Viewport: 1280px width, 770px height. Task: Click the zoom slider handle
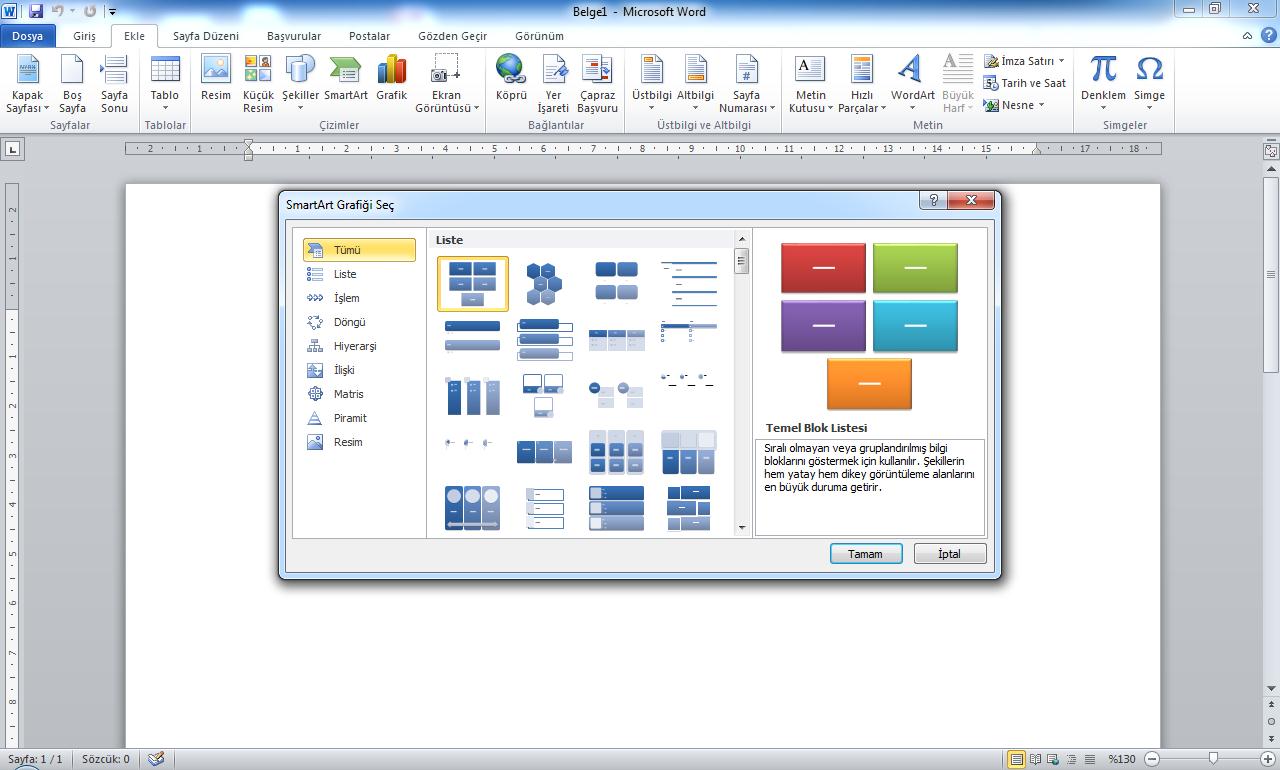1213,759
